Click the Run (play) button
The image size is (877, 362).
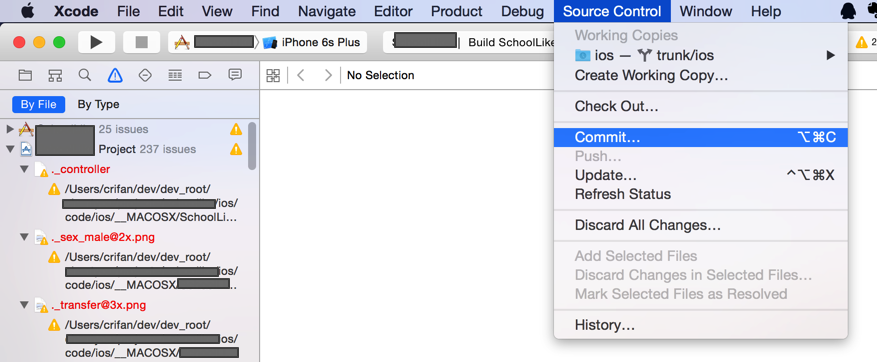pos(96,43)
